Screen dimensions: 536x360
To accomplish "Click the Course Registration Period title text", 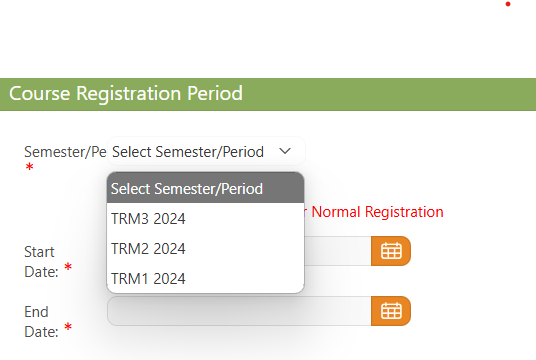I will click(126, 93).
